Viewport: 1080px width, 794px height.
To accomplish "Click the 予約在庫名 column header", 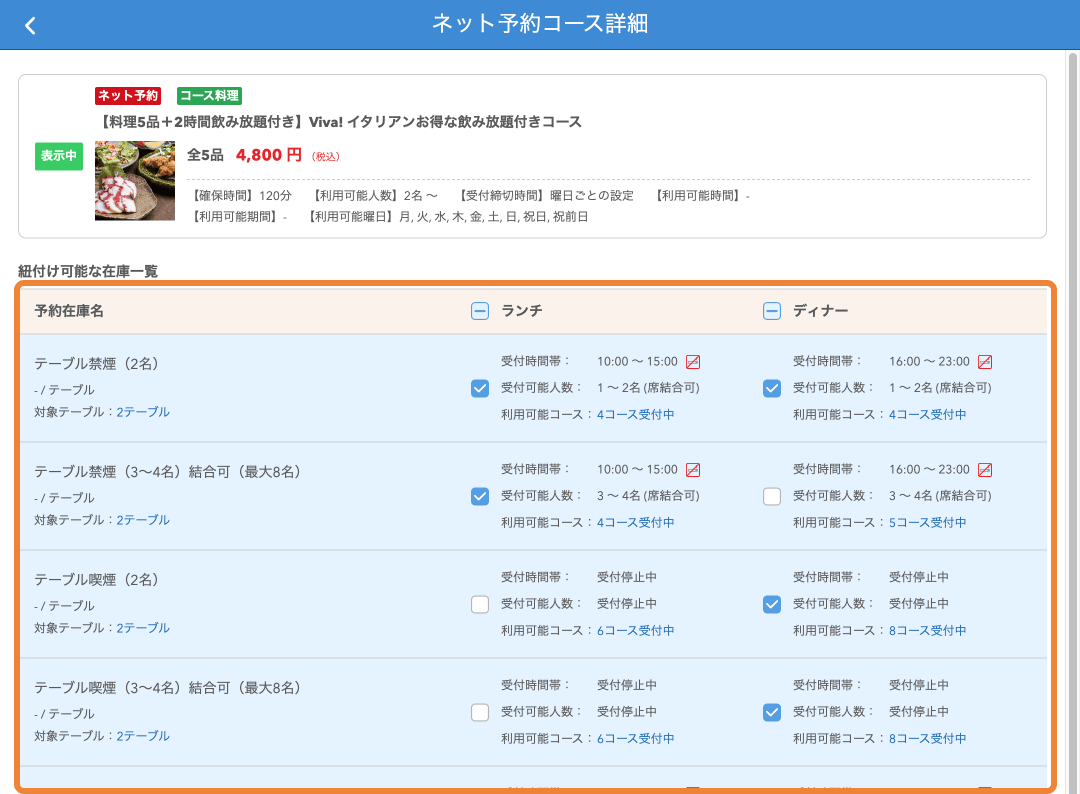I will [x=69, y=311].
